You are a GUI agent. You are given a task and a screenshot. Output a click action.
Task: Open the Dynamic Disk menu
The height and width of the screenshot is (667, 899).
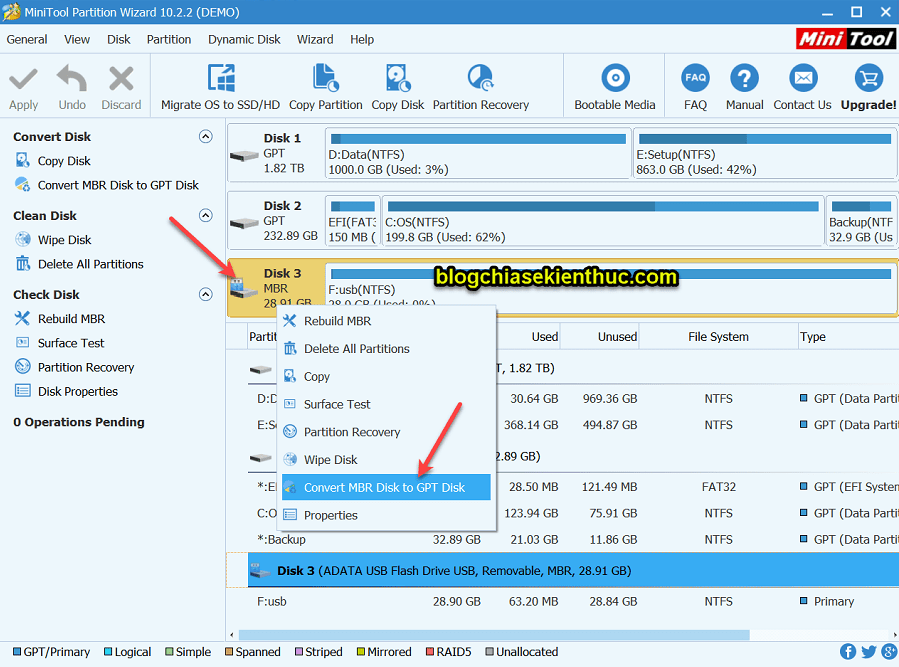[x=244, y=40]
